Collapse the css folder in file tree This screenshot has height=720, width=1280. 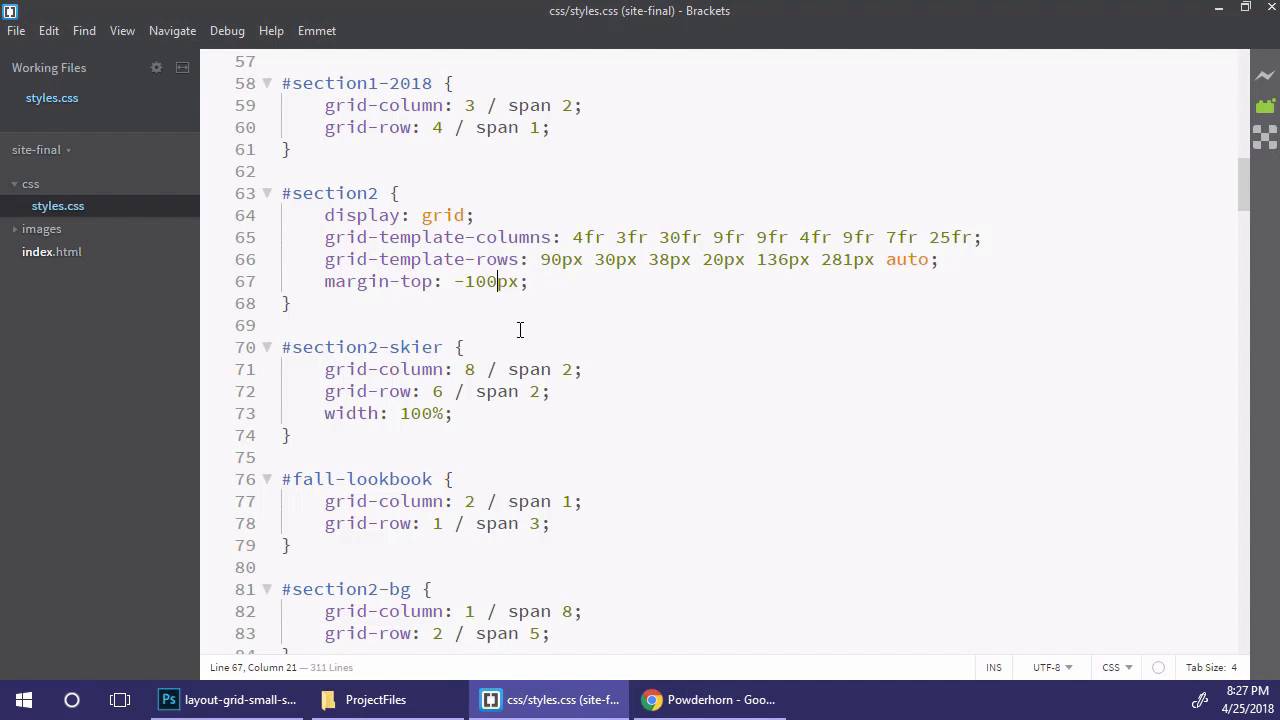coord(15,184)
